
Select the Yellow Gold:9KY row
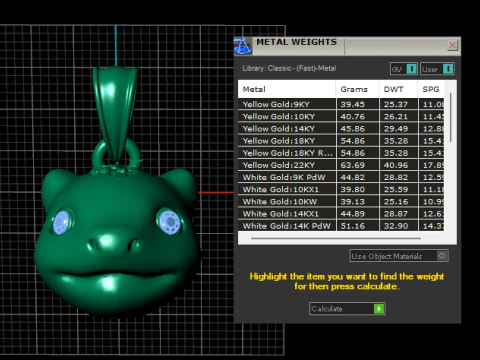pos(341,104)
